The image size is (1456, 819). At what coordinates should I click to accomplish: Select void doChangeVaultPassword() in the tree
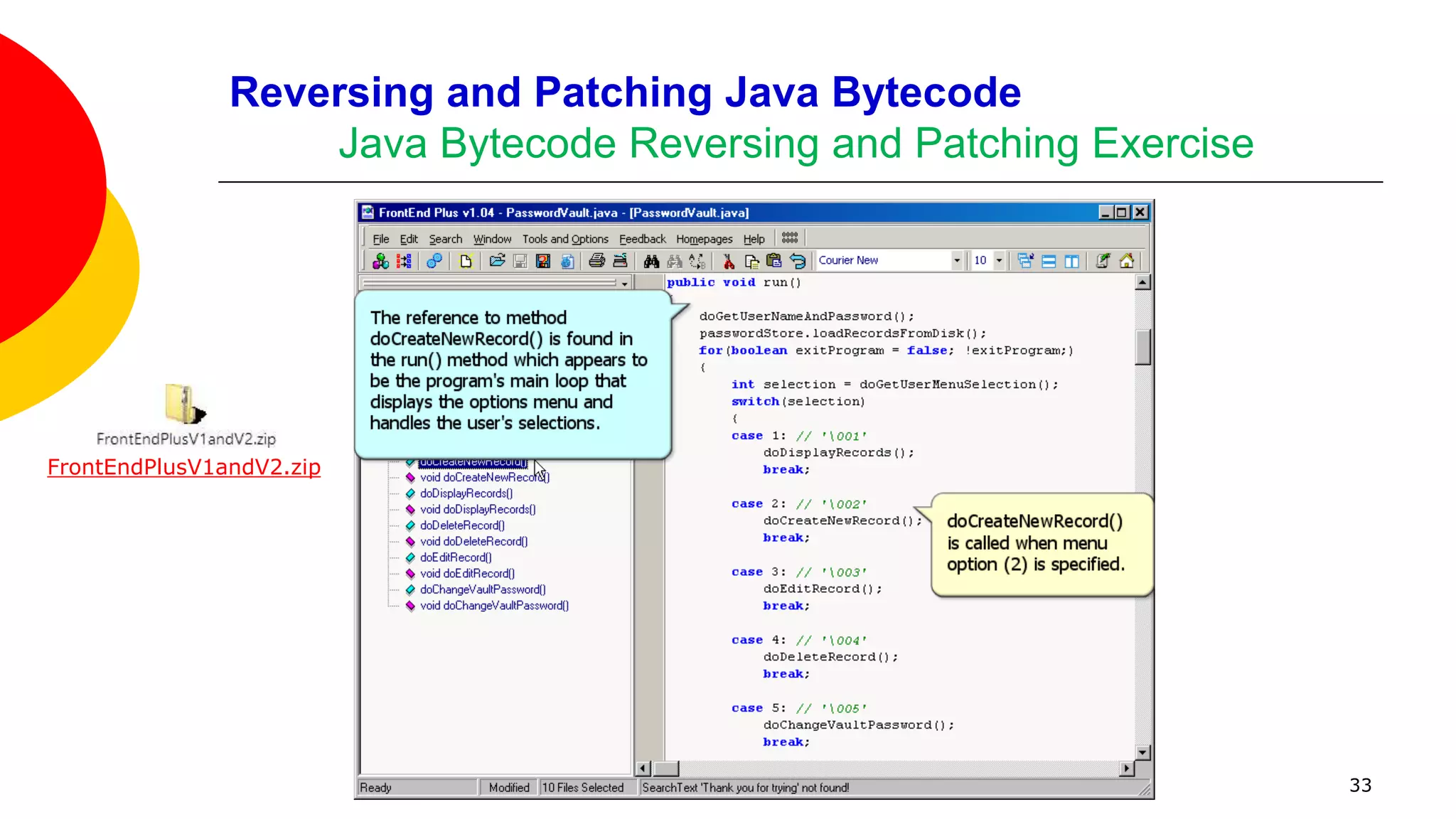point(494,606)
